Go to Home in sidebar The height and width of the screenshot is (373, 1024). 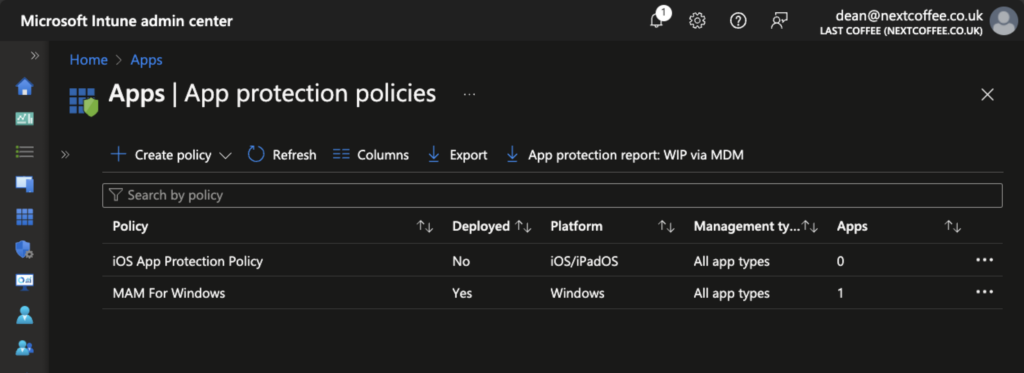(24, 86)
